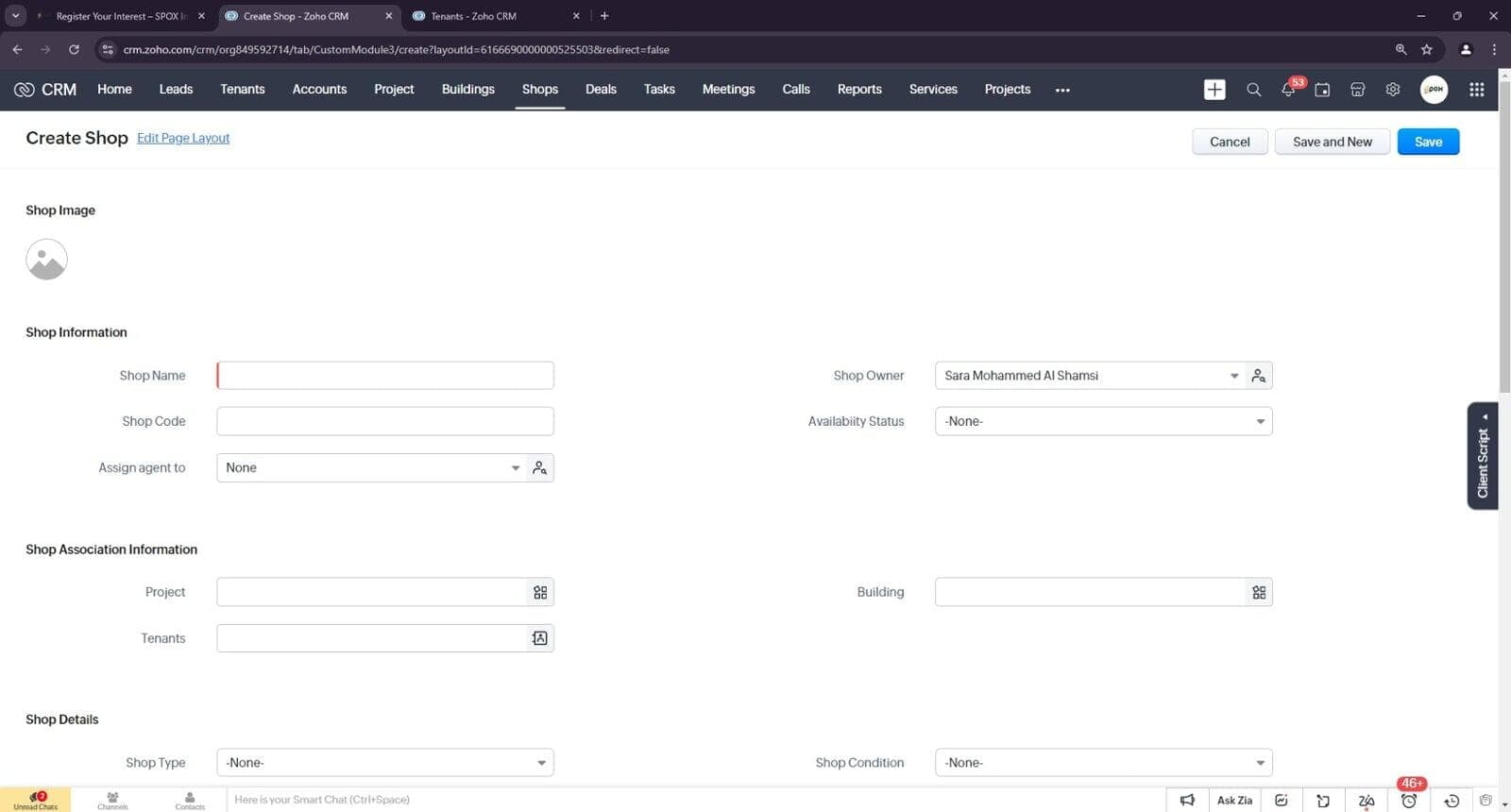Click the announcements megaphone icon

[x=1187, y=800]
